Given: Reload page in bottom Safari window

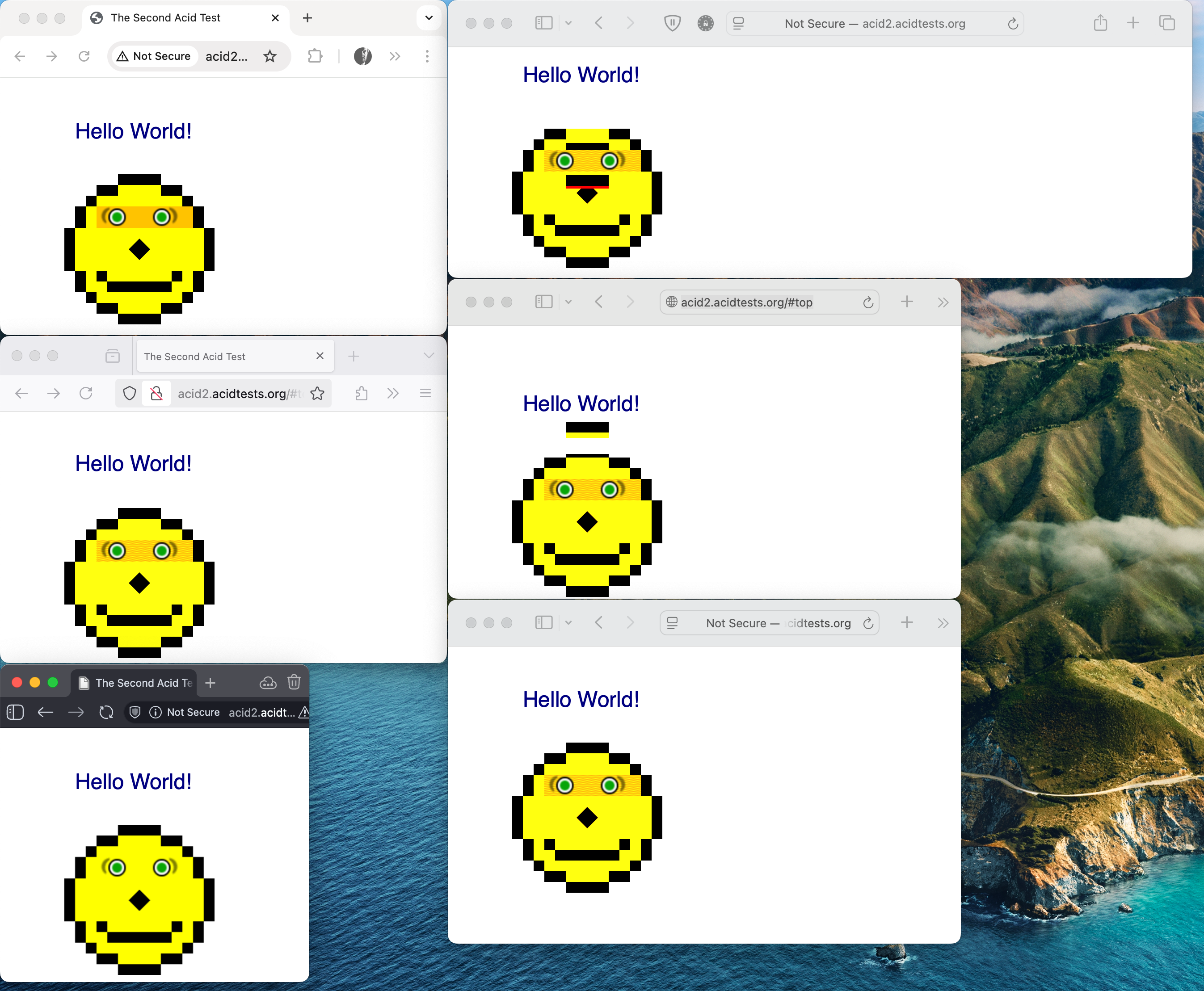Looking at the screenshot, I should [x=868, y=623].
